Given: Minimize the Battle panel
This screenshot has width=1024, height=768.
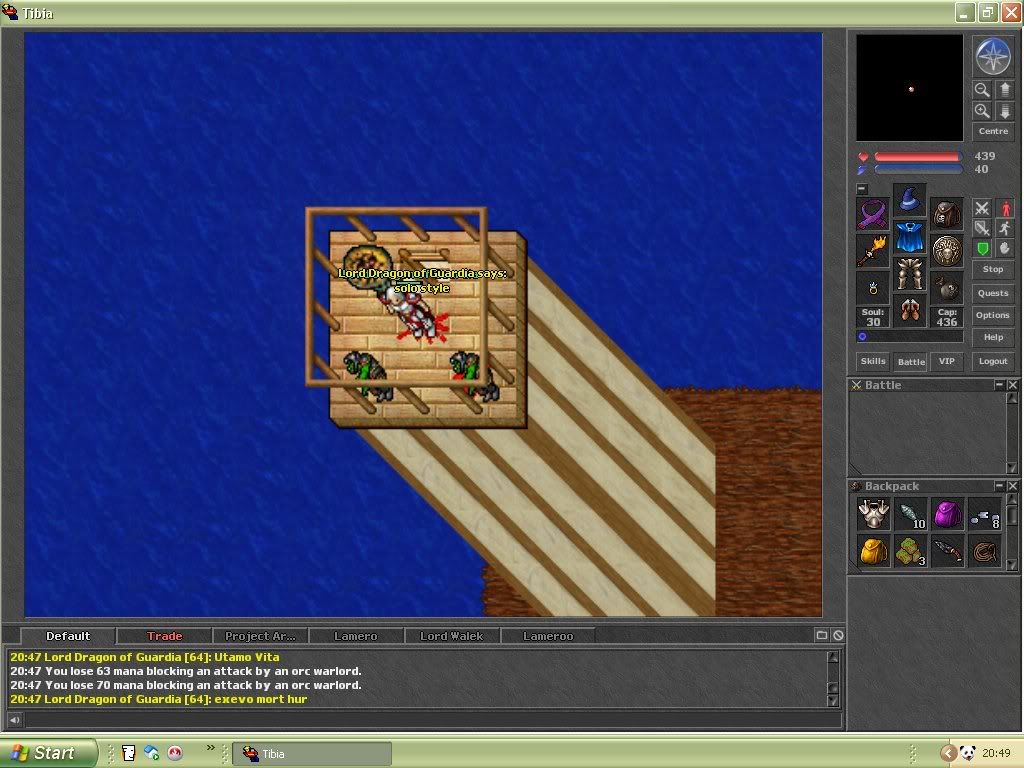Looking at the screenshot, I should (x=999, y=385).
